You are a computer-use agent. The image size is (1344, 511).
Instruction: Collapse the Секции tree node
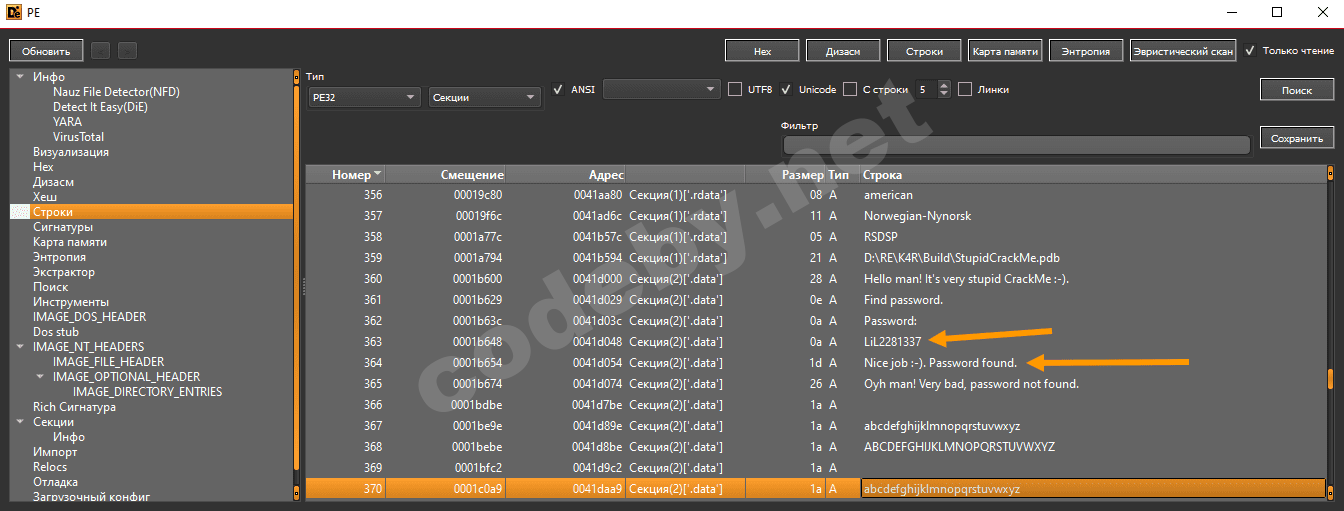(18, 422)
